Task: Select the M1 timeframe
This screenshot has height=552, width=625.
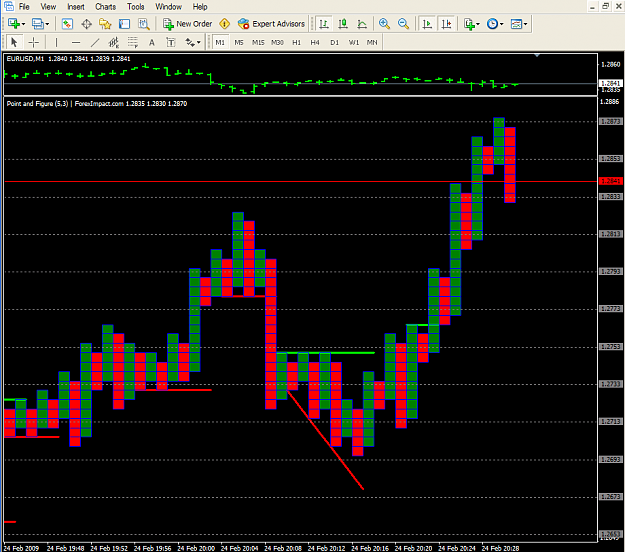Action: point(220,42)
